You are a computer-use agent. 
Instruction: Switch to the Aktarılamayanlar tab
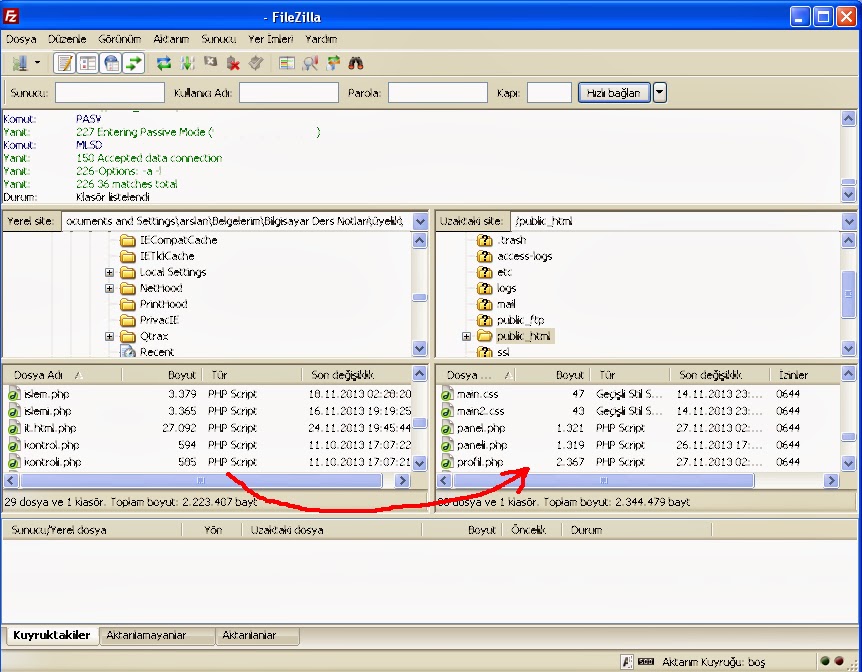click(x=157, y=636)
